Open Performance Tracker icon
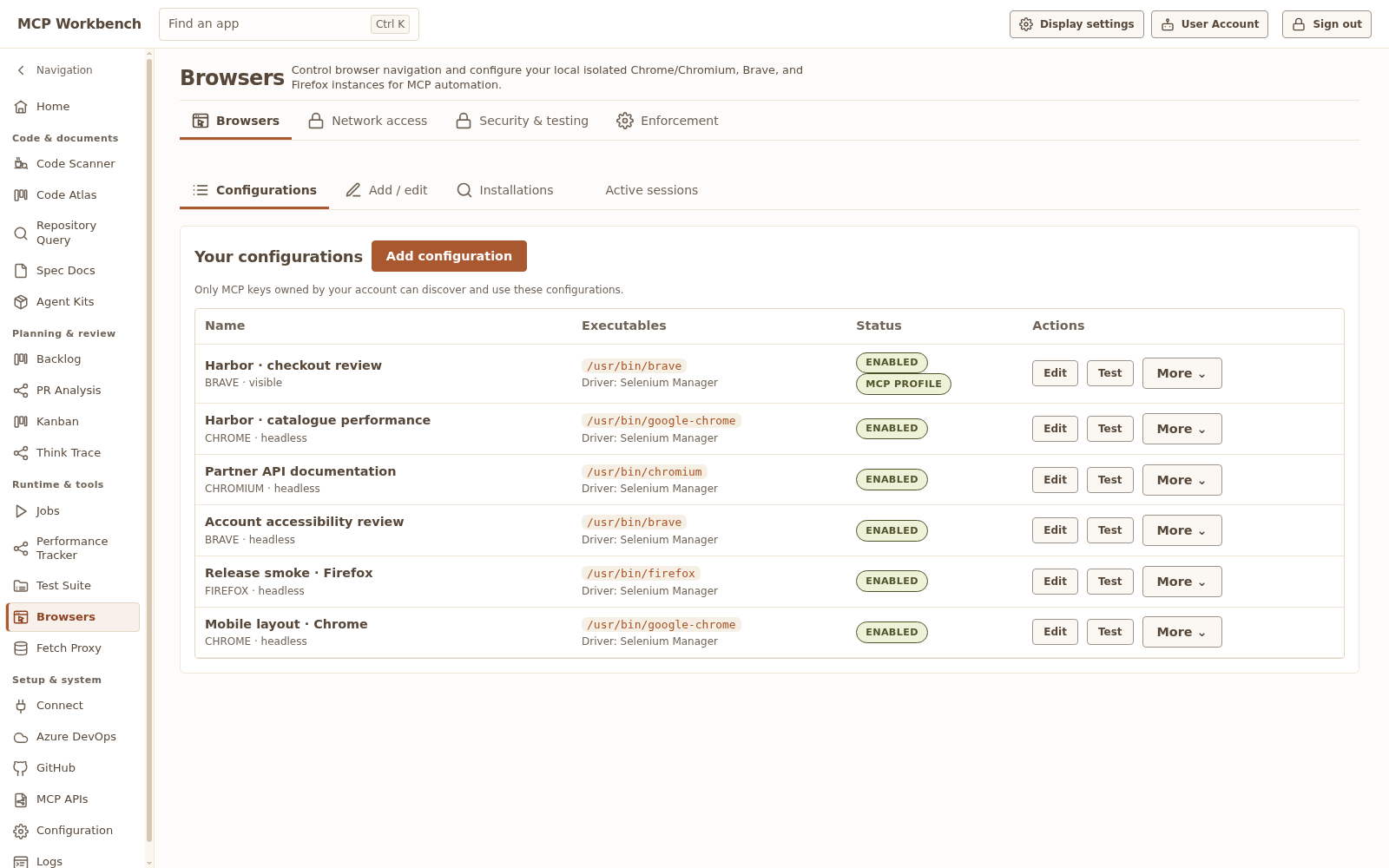This screenshot has height=868, width=1389. click(x=21, y=549)
